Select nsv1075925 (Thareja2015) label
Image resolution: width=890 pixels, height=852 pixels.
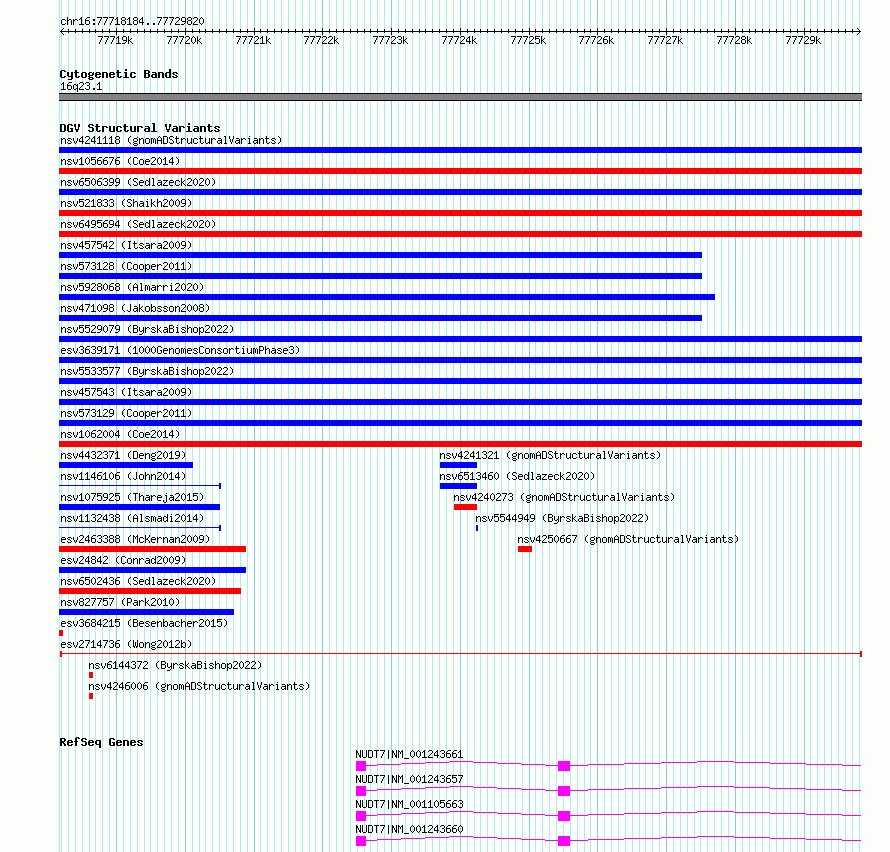(132, 497)
